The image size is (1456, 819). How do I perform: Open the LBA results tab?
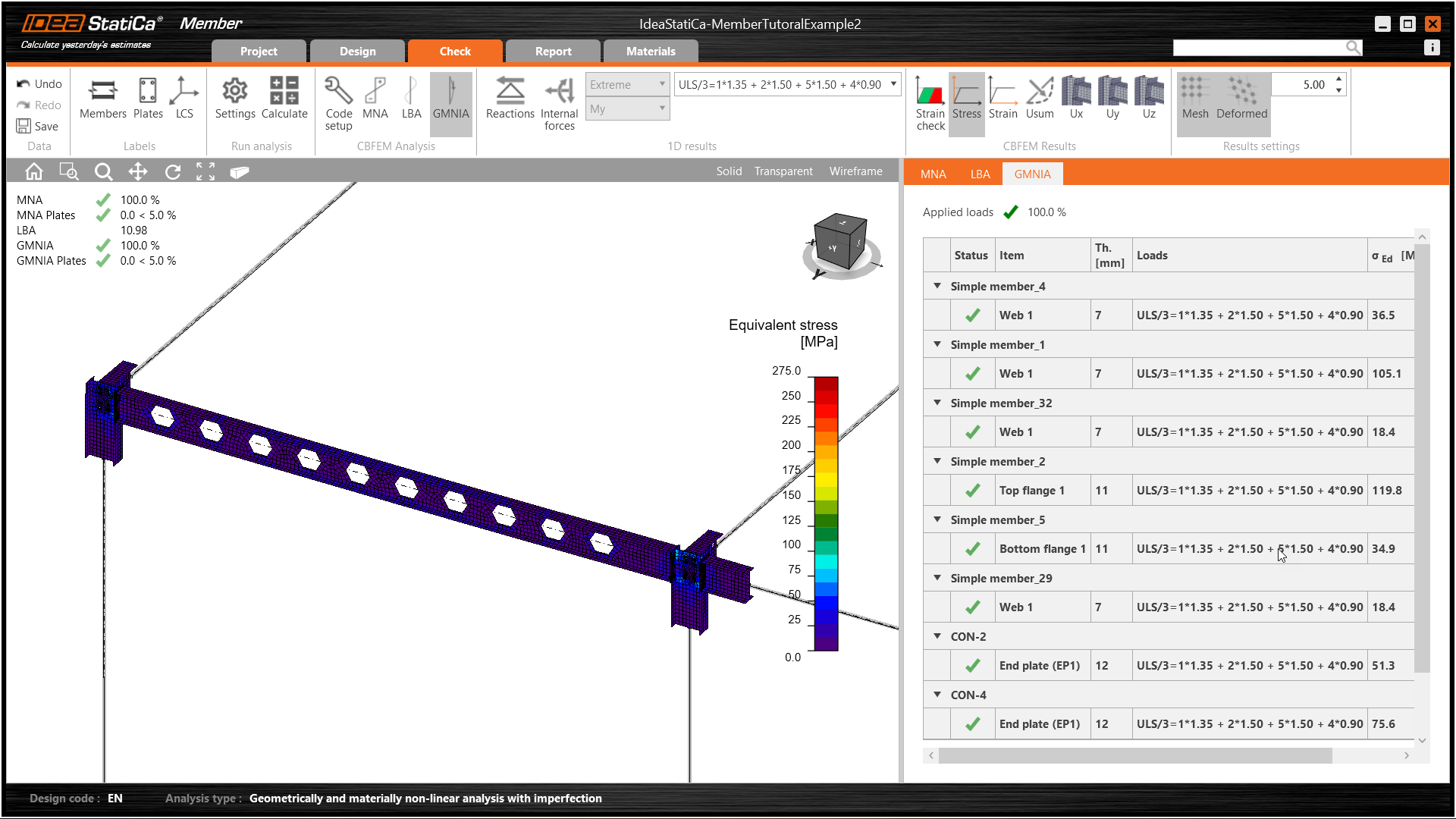pyautogui.click(x=980, y=174)
